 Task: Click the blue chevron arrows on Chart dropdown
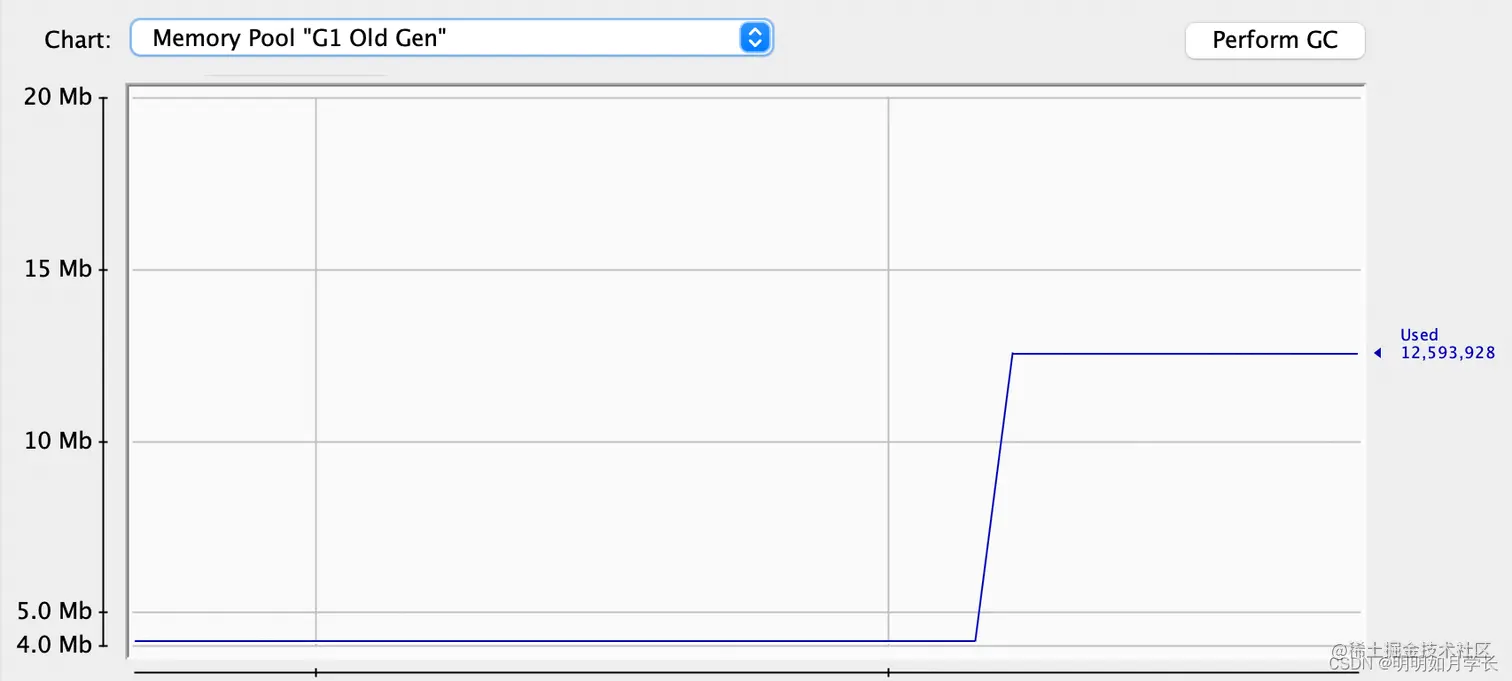point(755,38)
